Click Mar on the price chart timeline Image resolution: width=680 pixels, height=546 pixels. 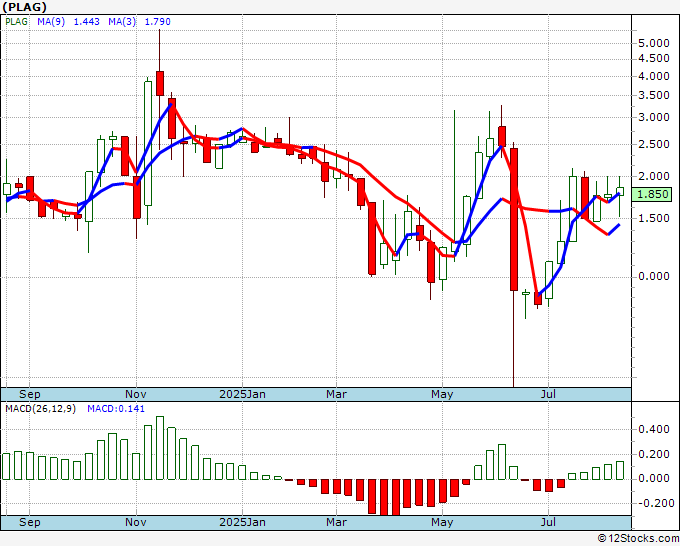click(337, 394)
